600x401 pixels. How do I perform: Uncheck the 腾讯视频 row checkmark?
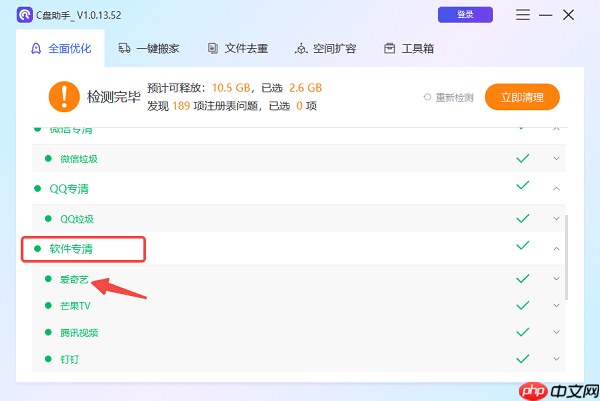tap(523, 332)
